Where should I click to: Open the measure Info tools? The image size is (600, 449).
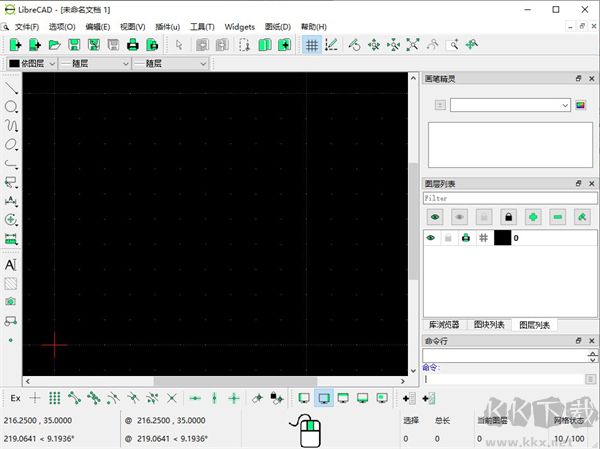pyautogui.click(x=11, y=239)
